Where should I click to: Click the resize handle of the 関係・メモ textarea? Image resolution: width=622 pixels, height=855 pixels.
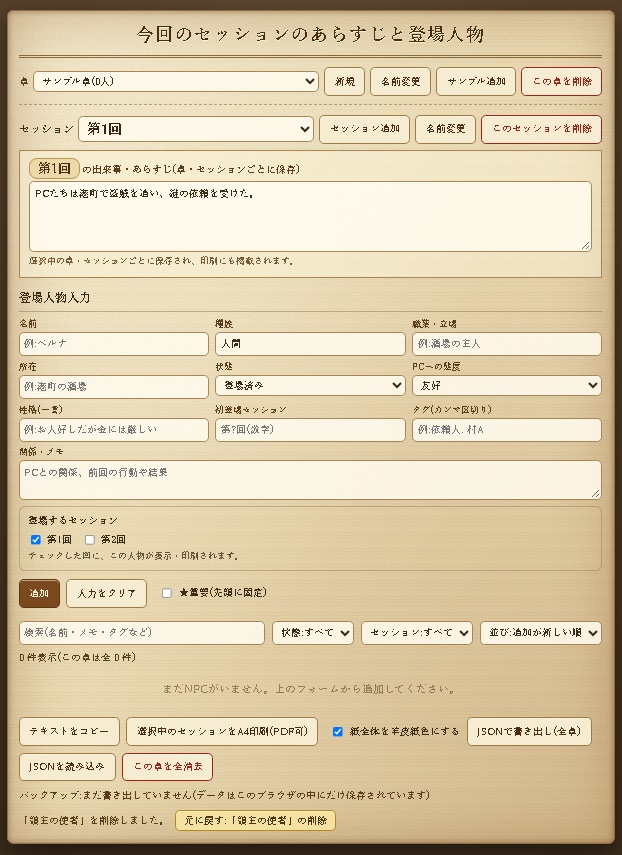pos(596,494)
